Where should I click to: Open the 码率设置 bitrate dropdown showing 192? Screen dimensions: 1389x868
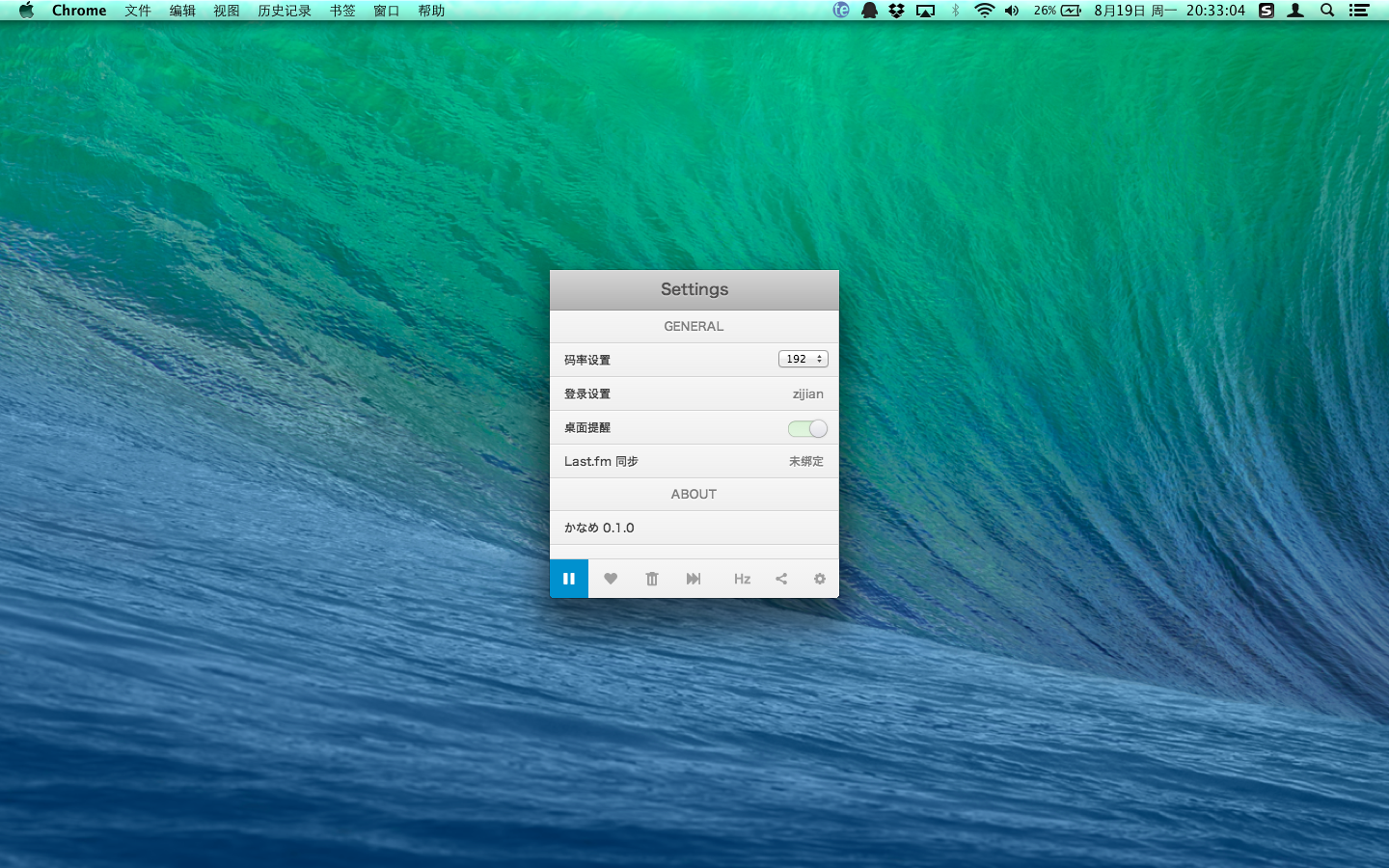[803, 359]
